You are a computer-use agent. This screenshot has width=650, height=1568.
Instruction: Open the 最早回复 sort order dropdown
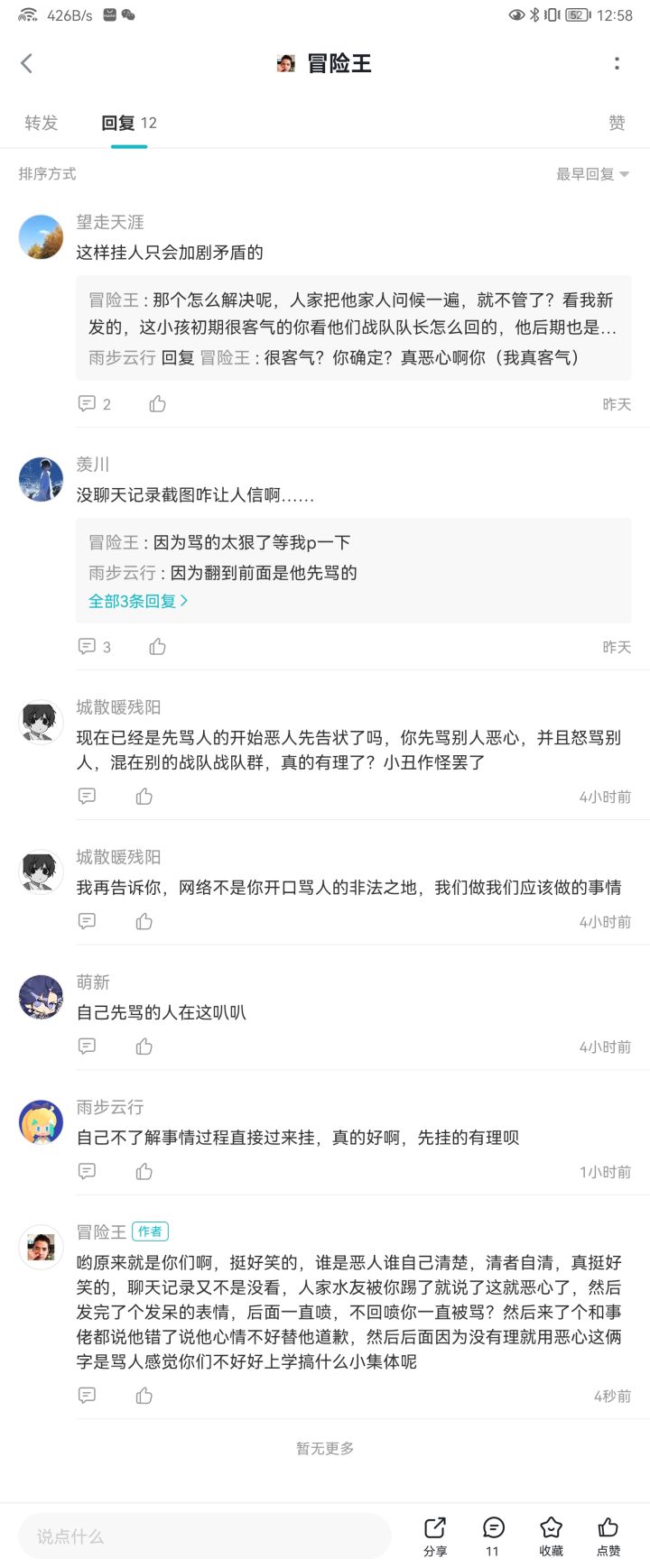pyautogui.click(x=592, y=174)
